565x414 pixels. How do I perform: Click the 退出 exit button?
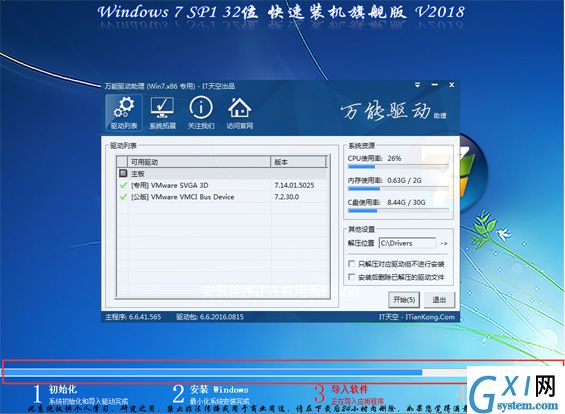pyautogui.click(x=439, y=299)
